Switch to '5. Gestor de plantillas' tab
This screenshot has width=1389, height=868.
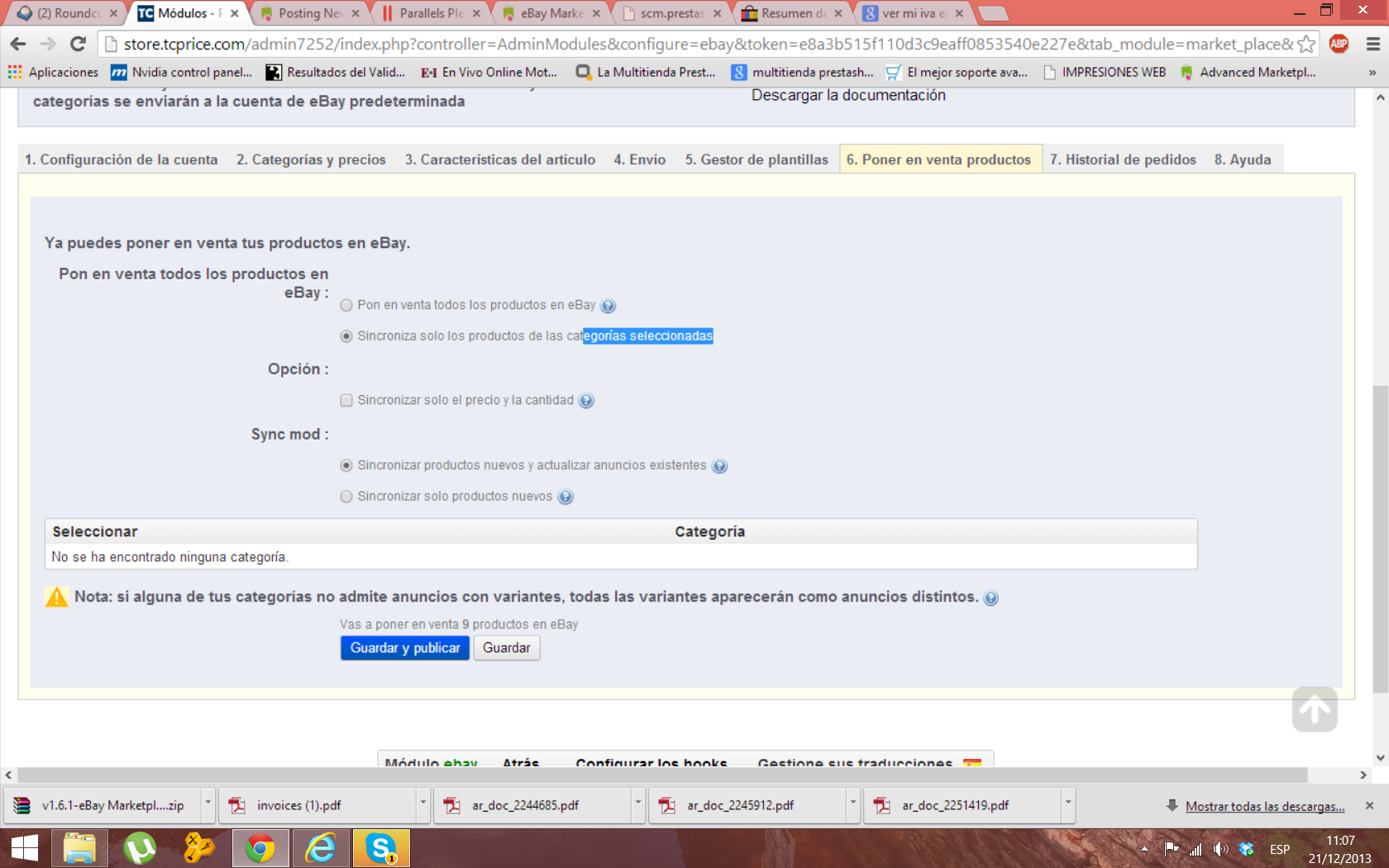coord(757,160)
